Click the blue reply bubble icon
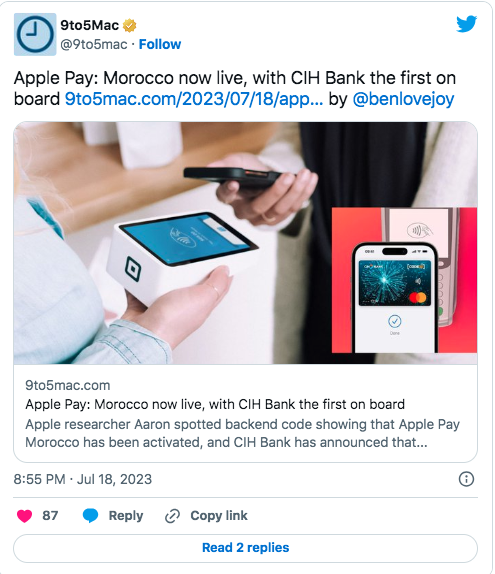This screenshot has width=495, height=574. point(90,515)
